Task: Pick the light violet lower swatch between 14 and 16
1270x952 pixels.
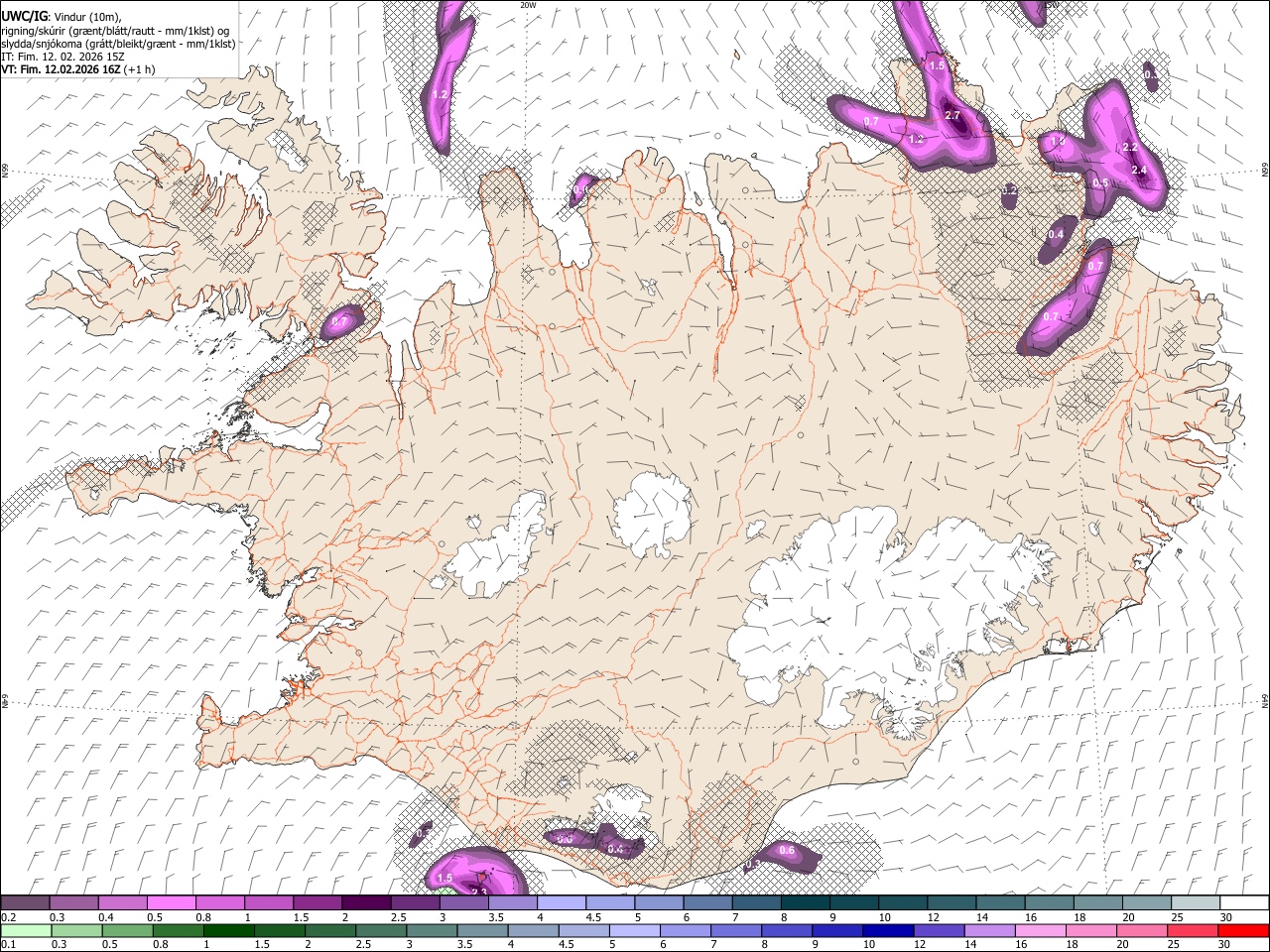Action: [989, 930]
